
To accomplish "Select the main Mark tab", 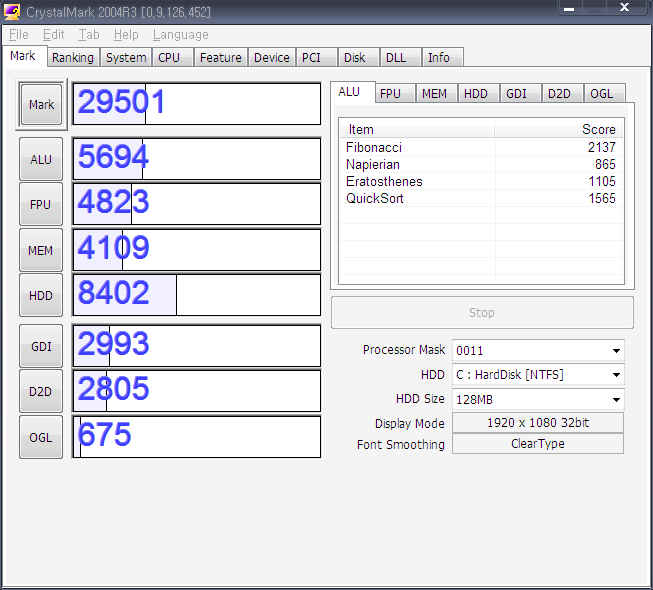I will 24,56.
